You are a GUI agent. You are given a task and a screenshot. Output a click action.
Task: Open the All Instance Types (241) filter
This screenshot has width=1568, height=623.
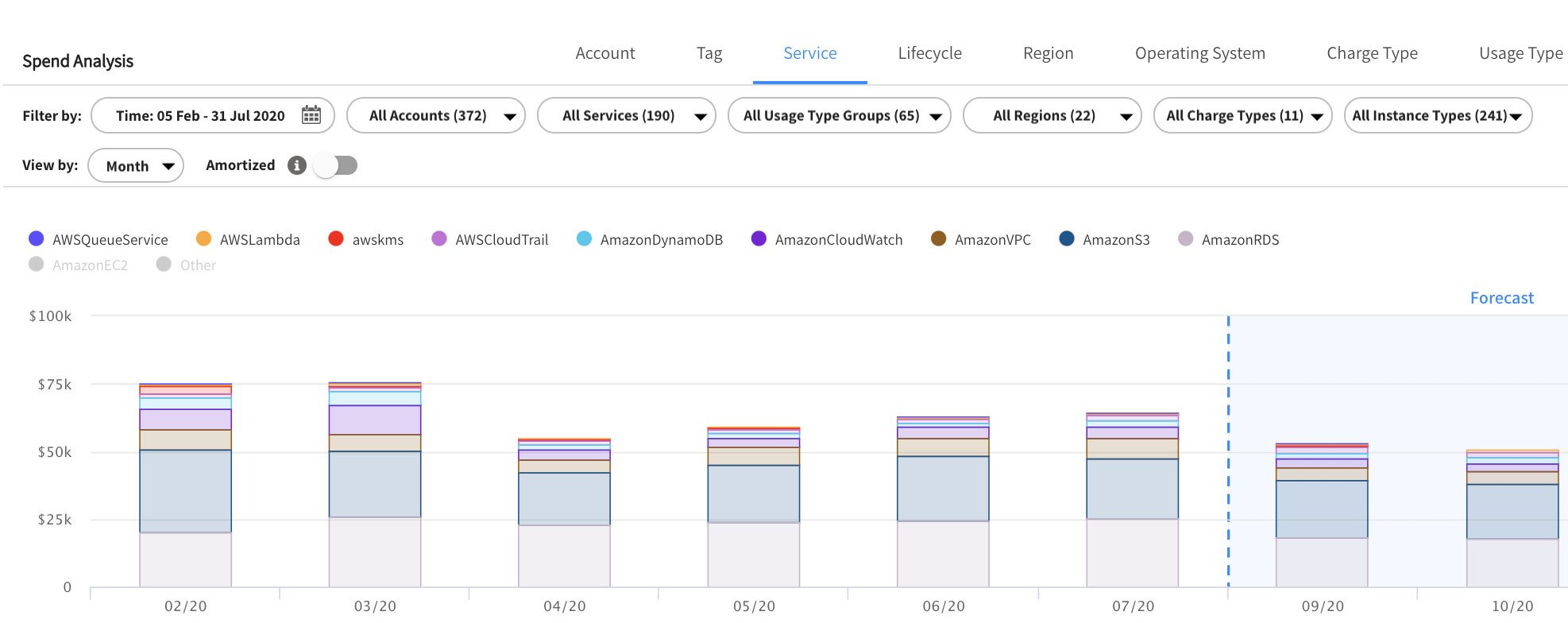point(1437,115)
